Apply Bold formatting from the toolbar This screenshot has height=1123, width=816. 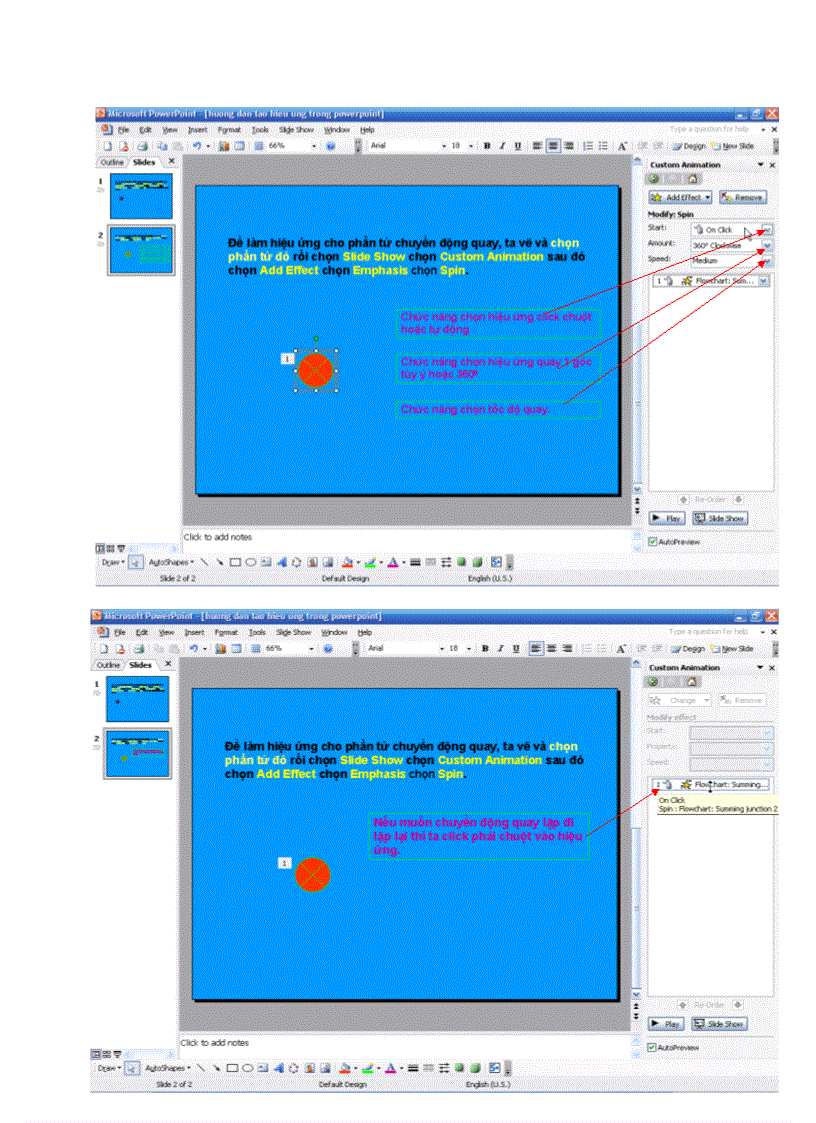tap(487, 145)
